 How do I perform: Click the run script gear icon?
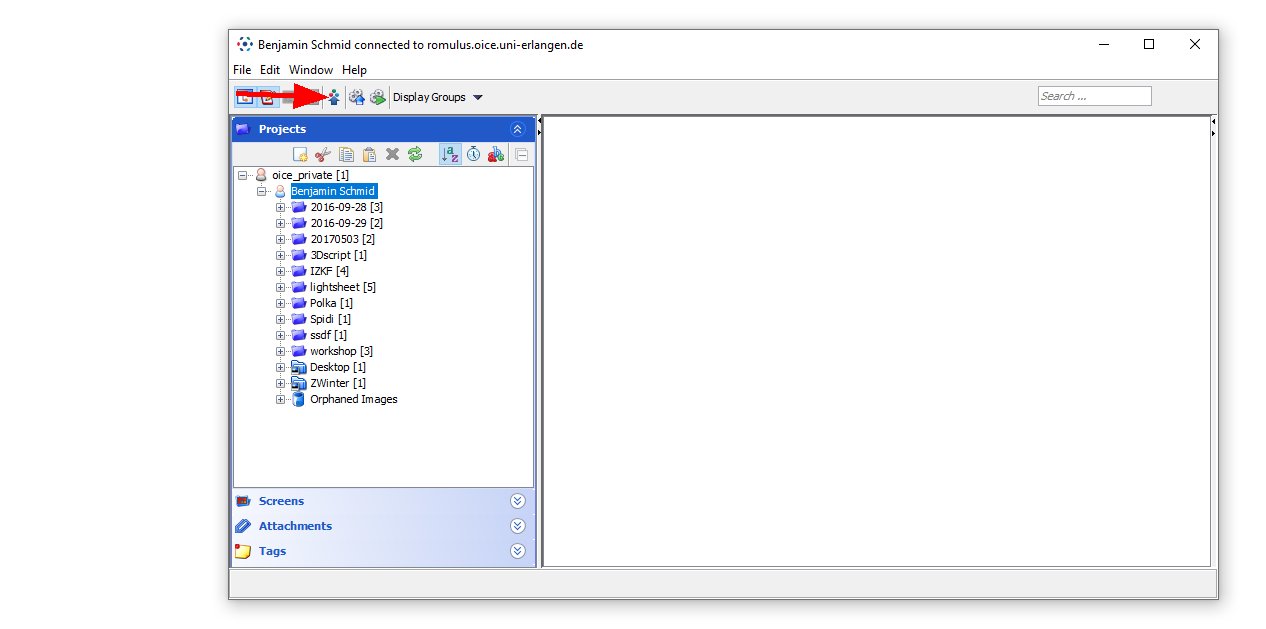coord(377,97)
